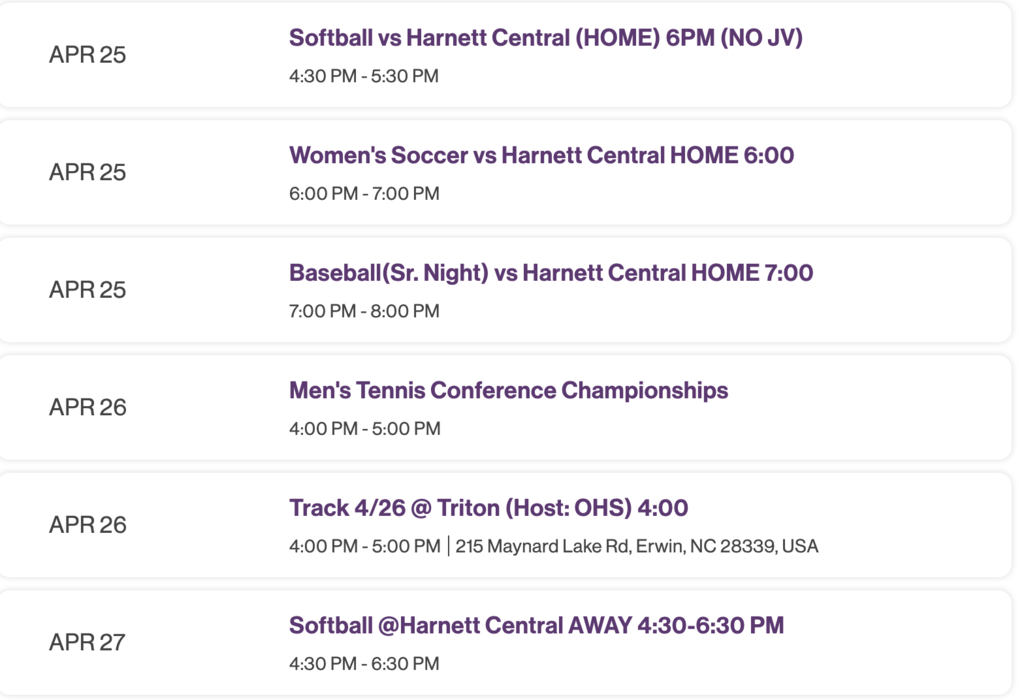
Task: Select Men's Tennis Conference Championships title
Action: point(508,390)
